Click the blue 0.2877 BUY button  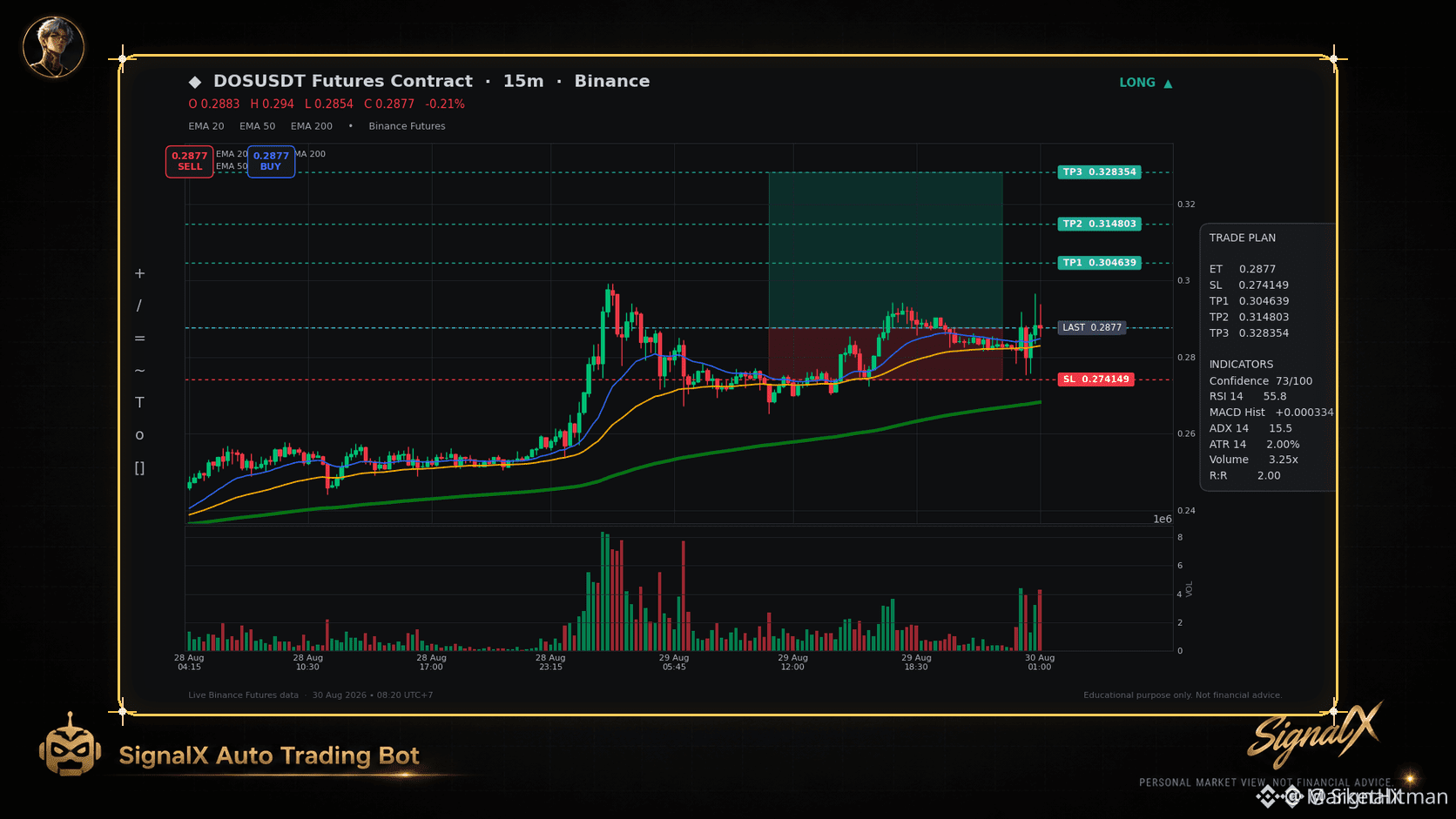(x=271, y=161)
